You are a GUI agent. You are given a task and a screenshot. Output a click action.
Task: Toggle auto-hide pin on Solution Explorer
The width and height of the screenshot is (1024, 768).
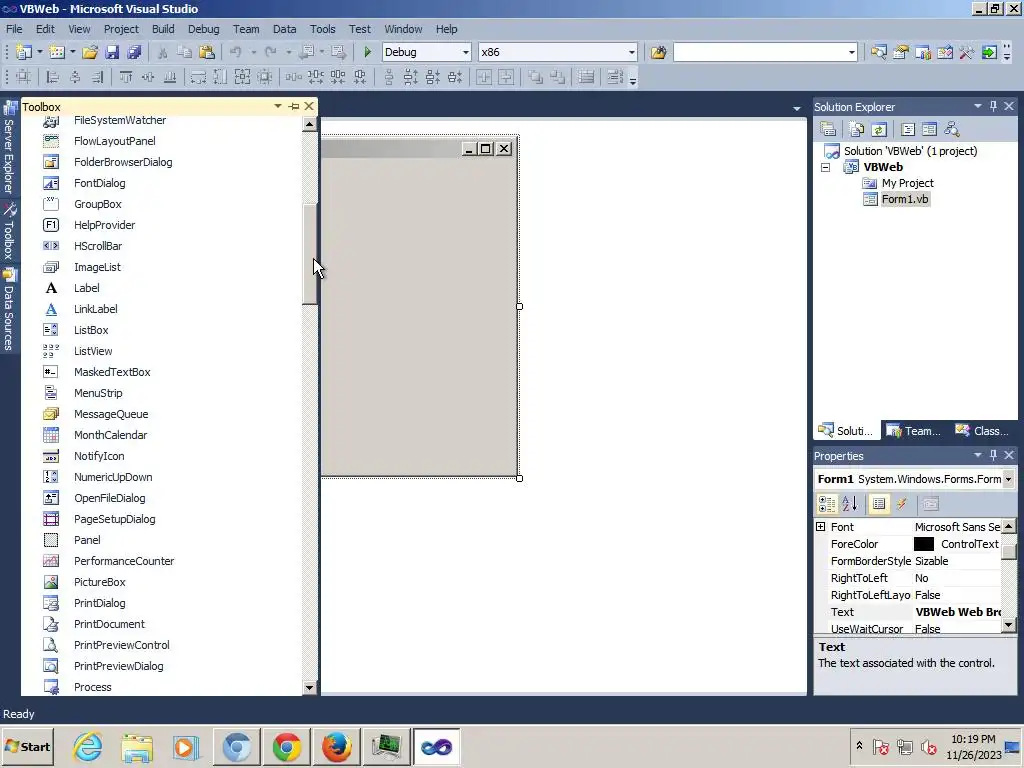tap(993, 106)
